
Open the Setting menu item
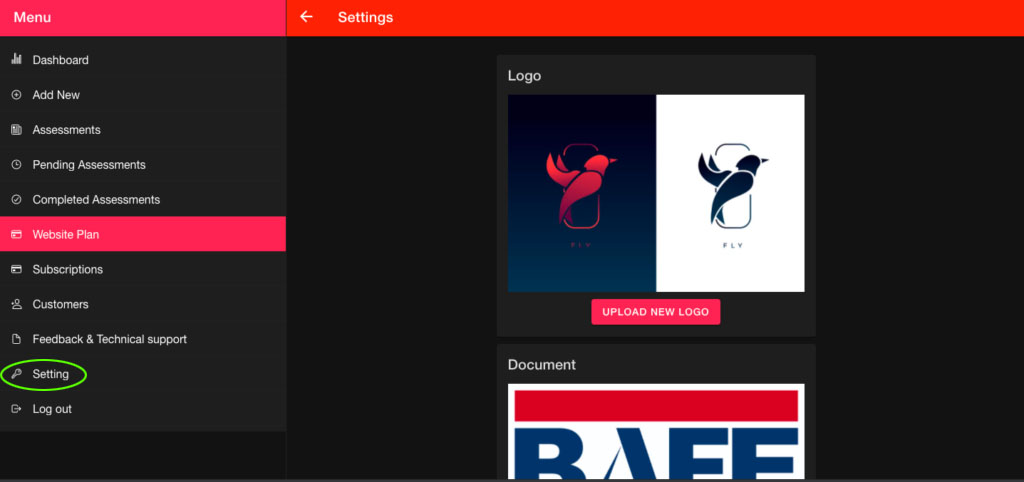(143, 374)
